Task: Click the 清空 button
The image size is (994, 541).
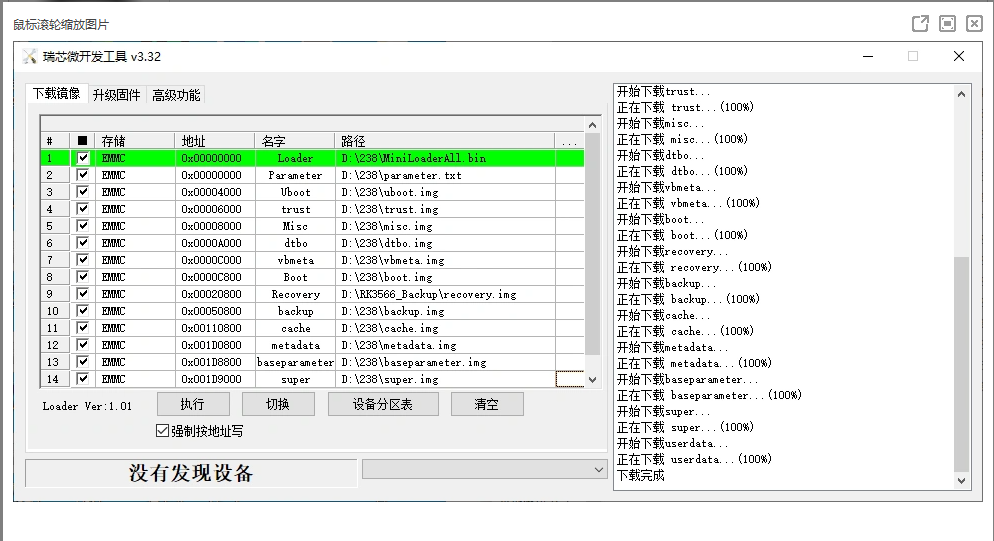Action: [487, 404]
